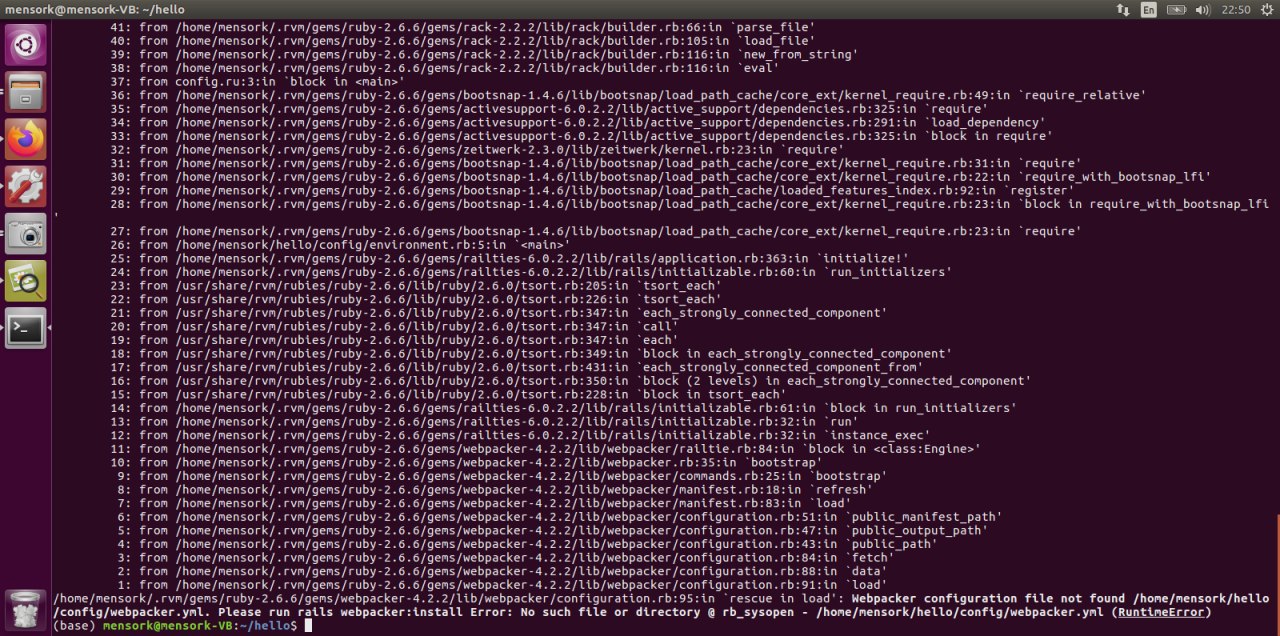Screen dimensions: 1280x636
Task: Open the Files manager in the launcher
Action: (26, 92)
